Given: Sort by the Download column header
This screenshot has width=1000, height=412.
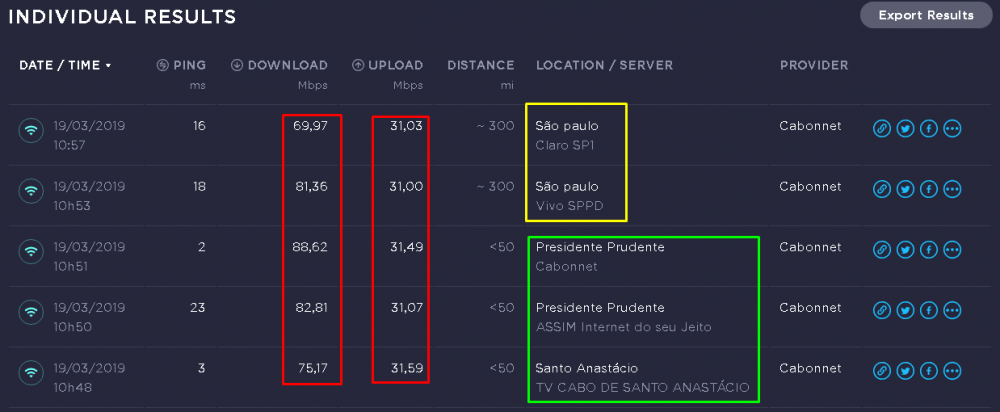Looking at the screenshot, I should [286, 66].
